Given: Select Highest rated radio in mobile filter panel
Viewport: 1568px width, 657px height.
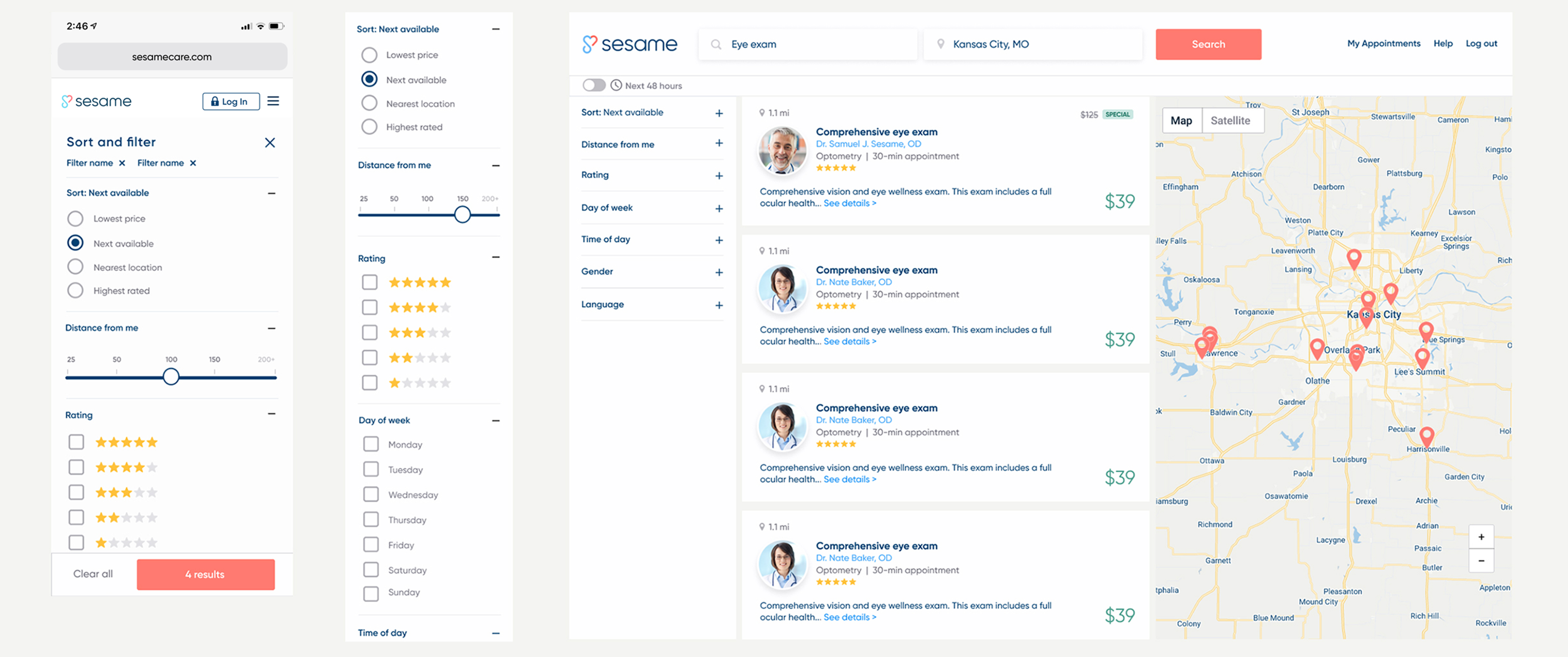Looking at the screenshot, I should coord(75,290).
